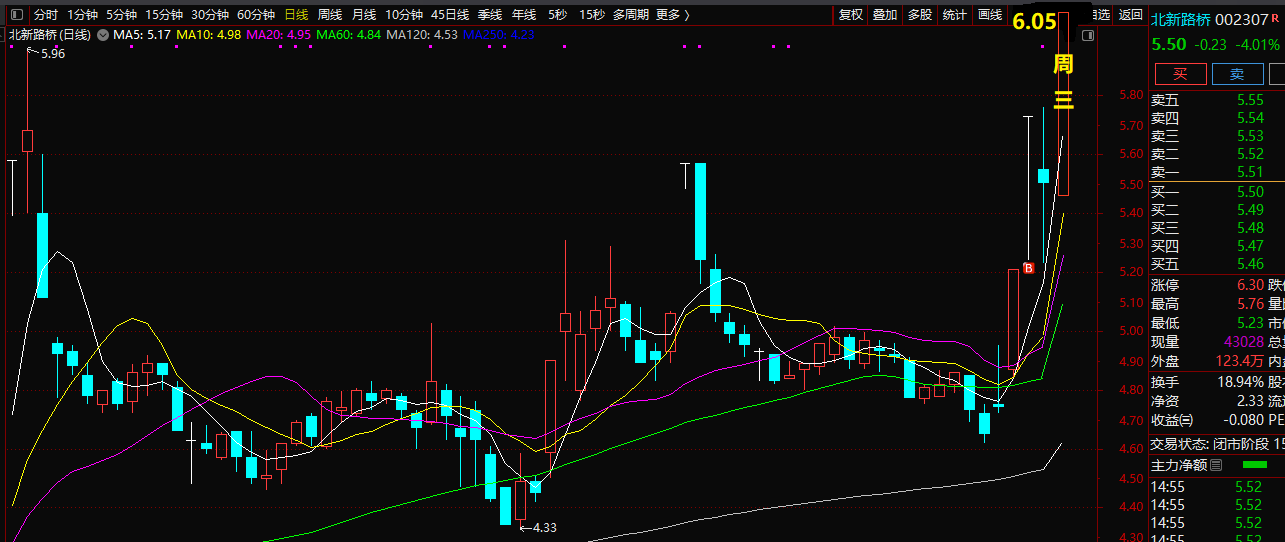Select the 5分钟 period tab
Image resolution: width=1285 pixels, height=542 pixels.
pyautogui.click(x=122, y=15)
